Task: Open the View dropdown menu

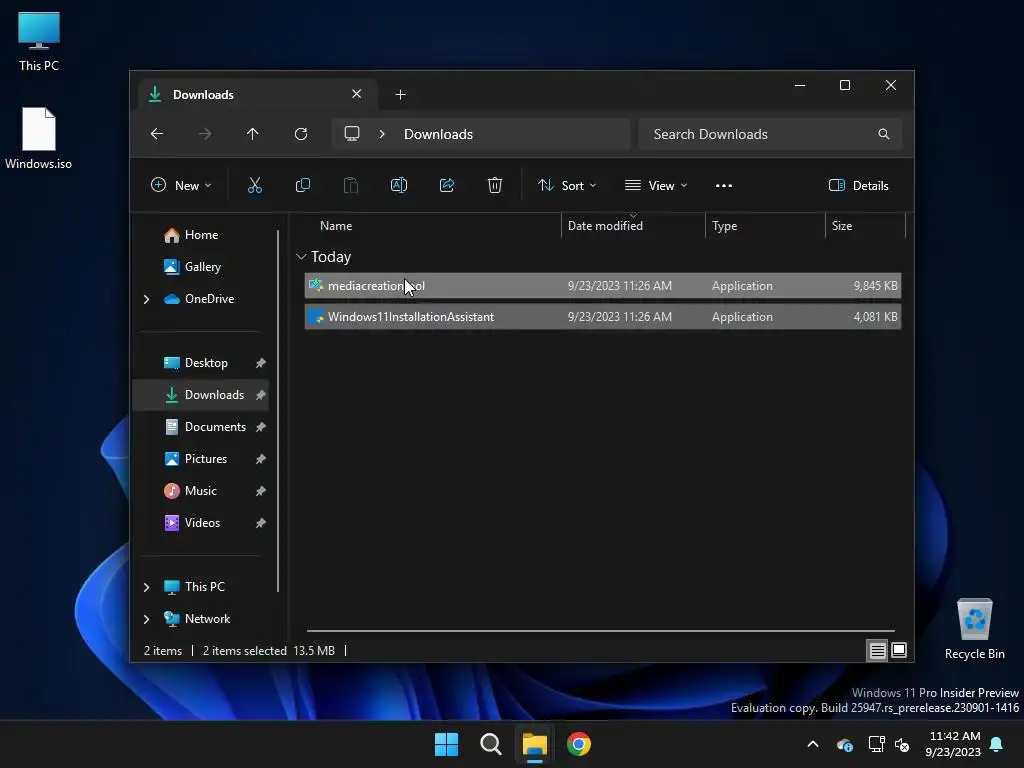Action: point(656,185)
